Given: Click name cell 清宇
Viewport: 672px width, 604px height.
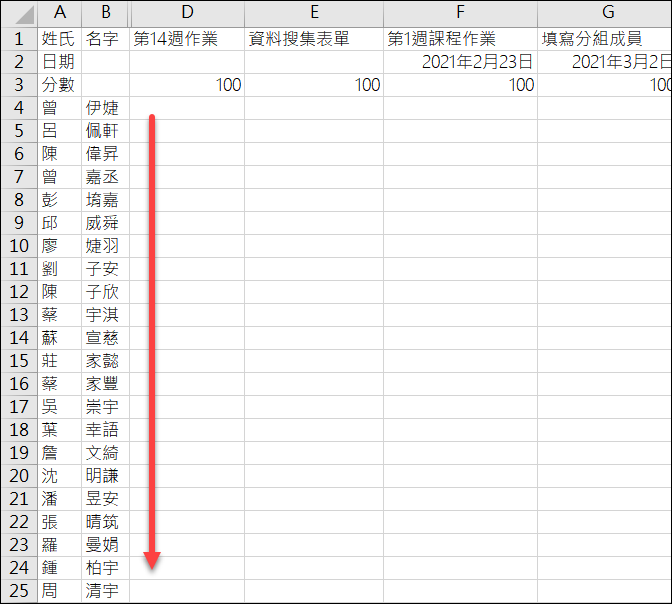Looking at the screenshot, I should pos(105,591).
